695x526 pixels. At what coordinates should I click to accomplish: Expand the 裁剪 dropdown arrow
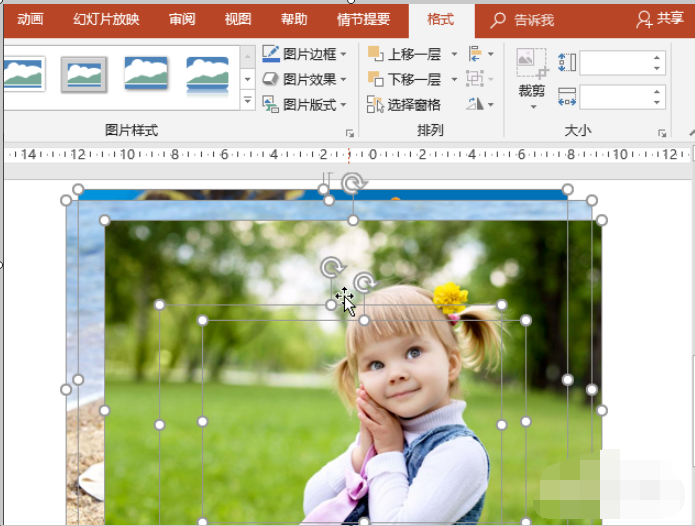click(x=533, y=107)
